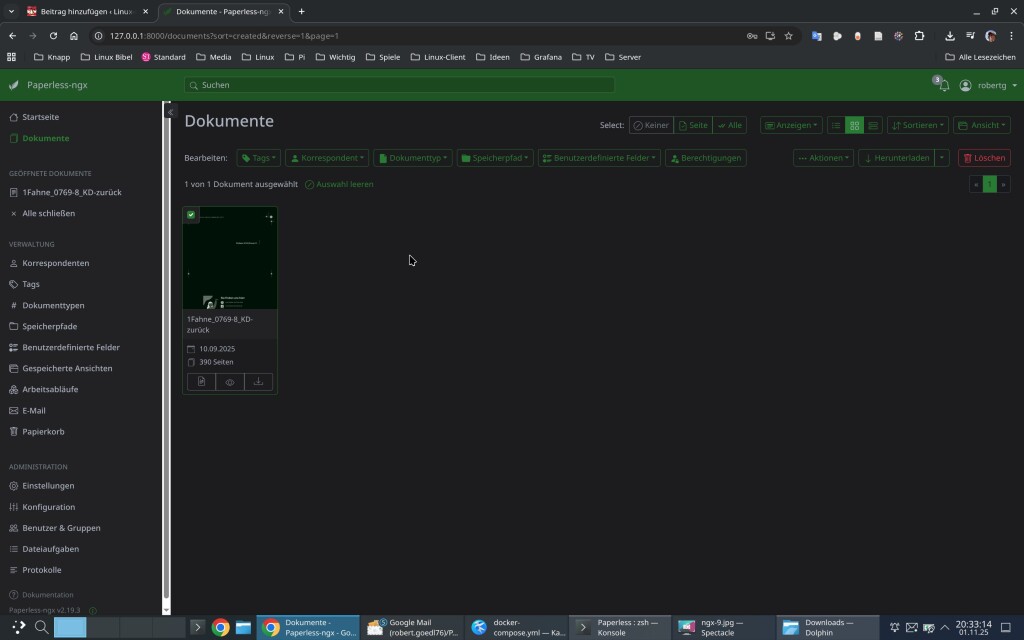1024x640 pixels.
Task: Switch to list view icon
Action: point(836,125)
